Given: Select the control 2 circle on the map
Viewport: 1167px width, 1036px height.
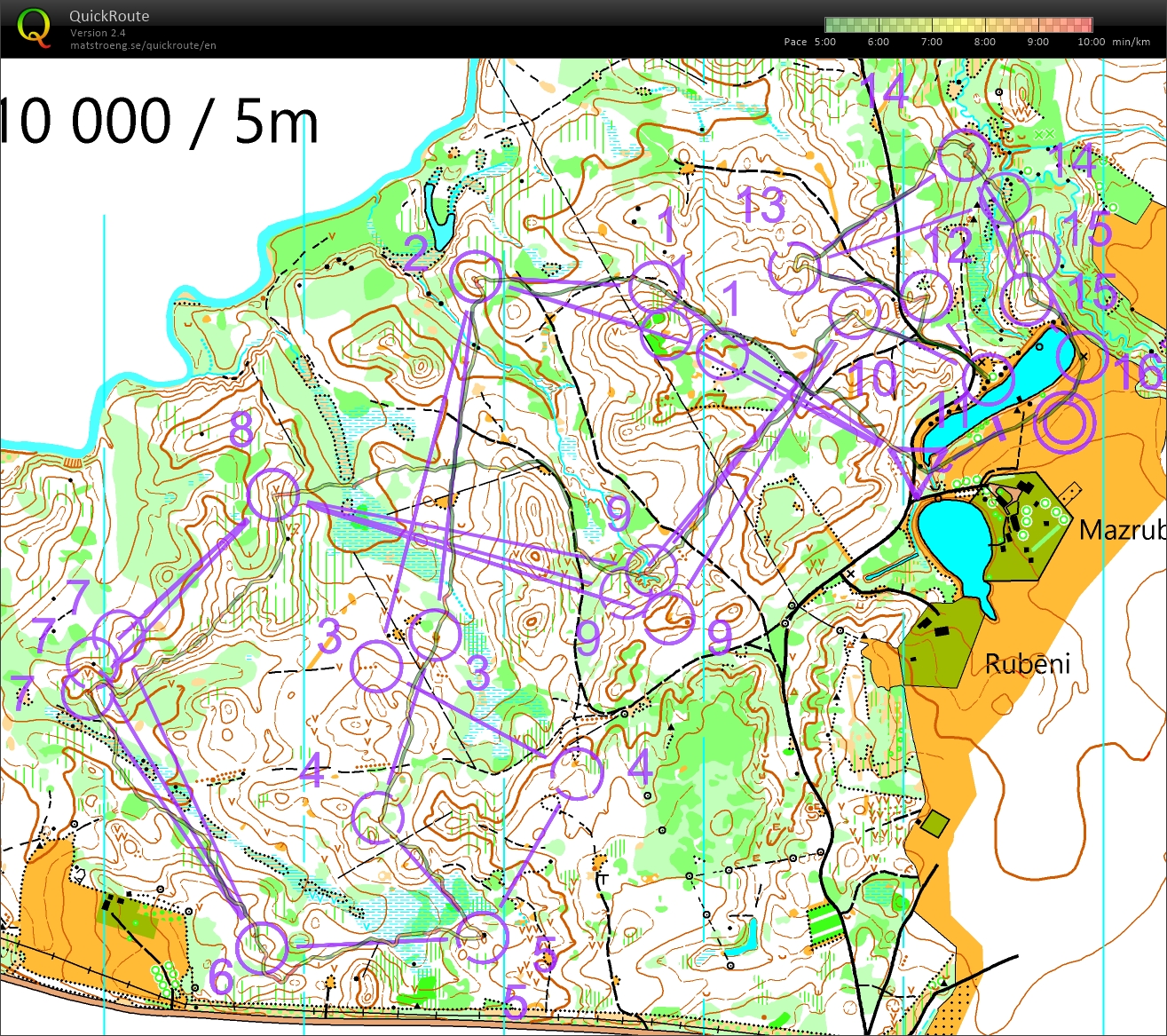Looking at the screenshot, I should coord(476,276).
